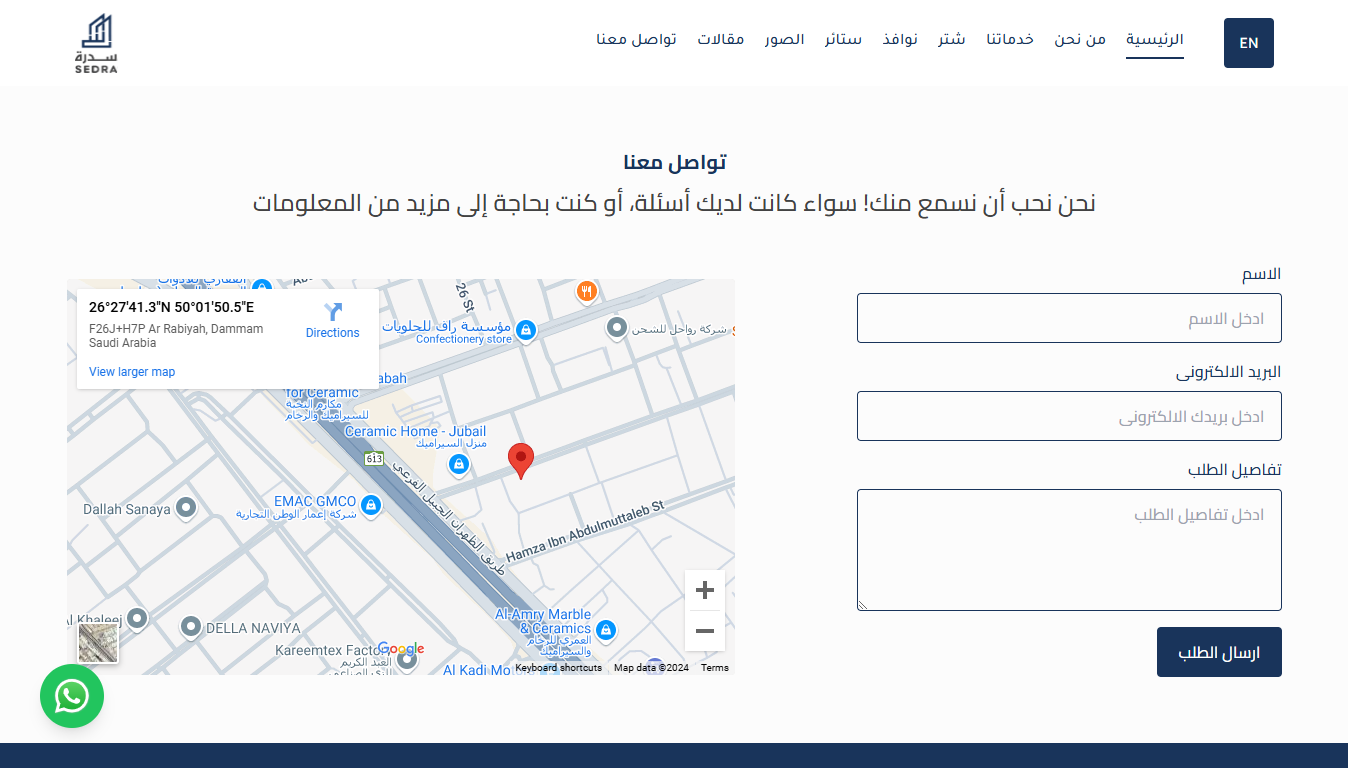This screenshot has width=1348, height=768.
Task: Click the DELLA NAVIYA location marker
Action: click(191, 627)
